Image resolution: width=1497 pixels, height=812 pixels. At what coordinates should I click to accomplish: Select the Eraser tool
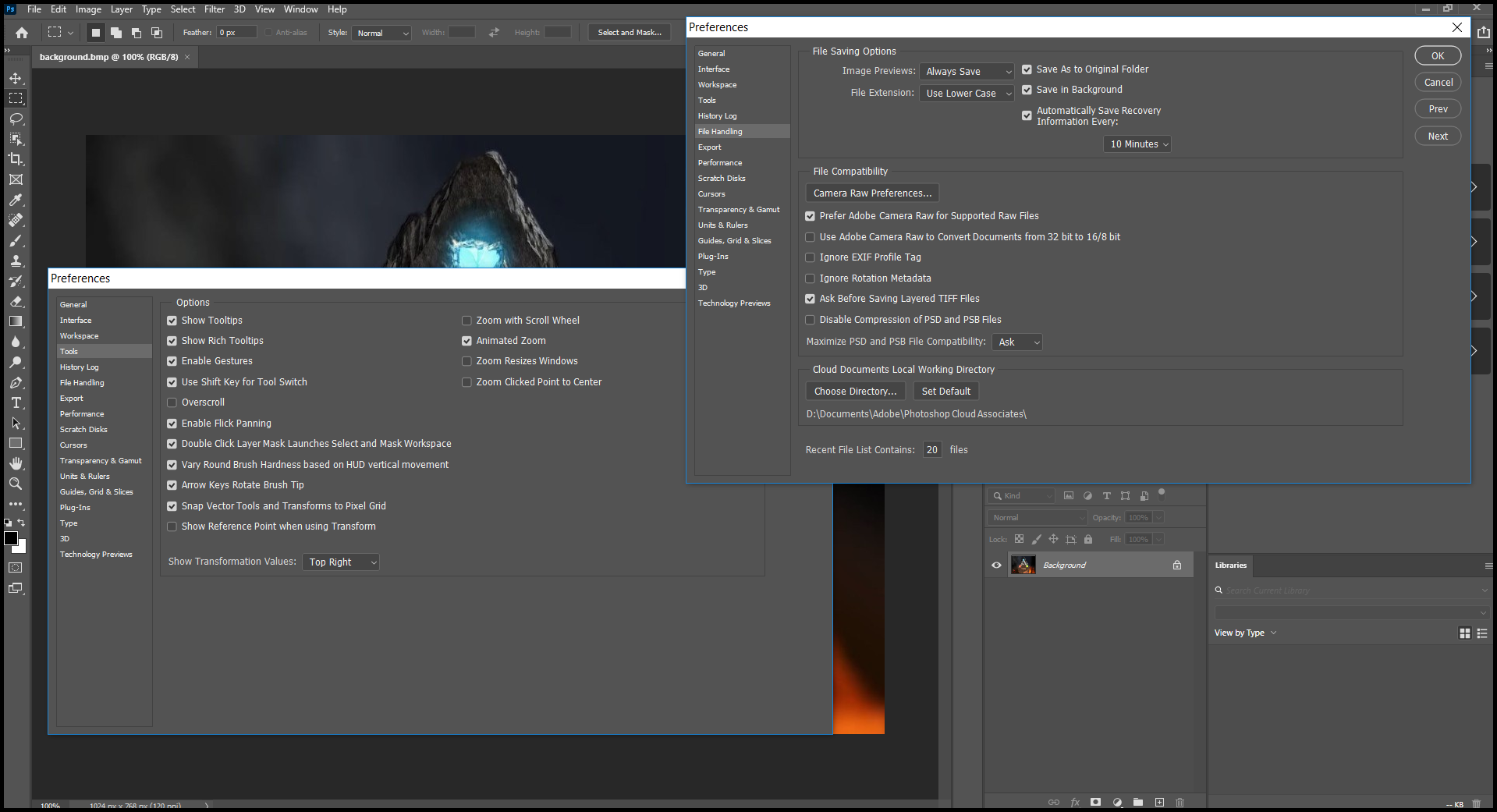click(16, 301)
